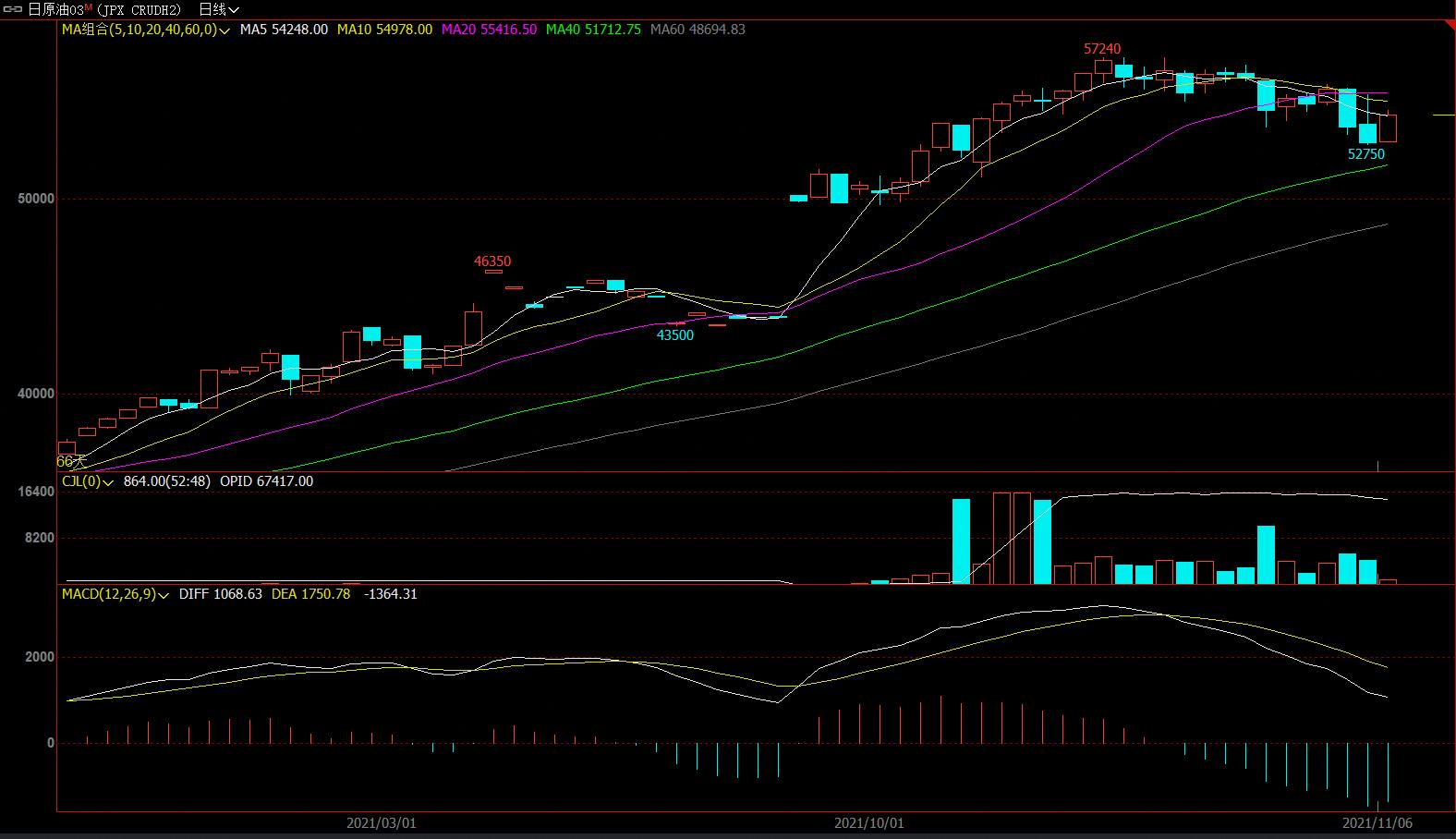Click the MA60 48694.83 value
This screenshot has height=839, width=1456.
[698, 30]
